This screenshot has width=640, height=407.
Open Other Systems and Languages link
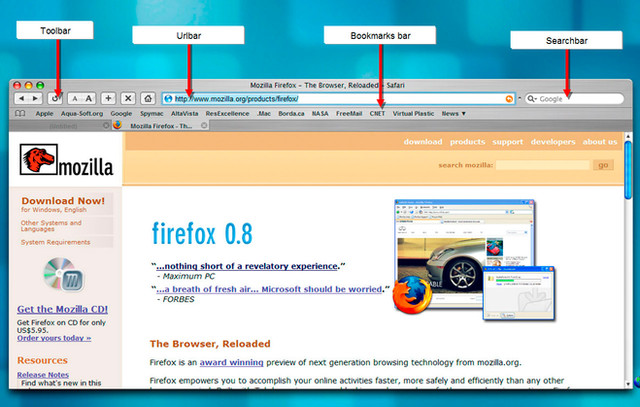coord(51,226)
